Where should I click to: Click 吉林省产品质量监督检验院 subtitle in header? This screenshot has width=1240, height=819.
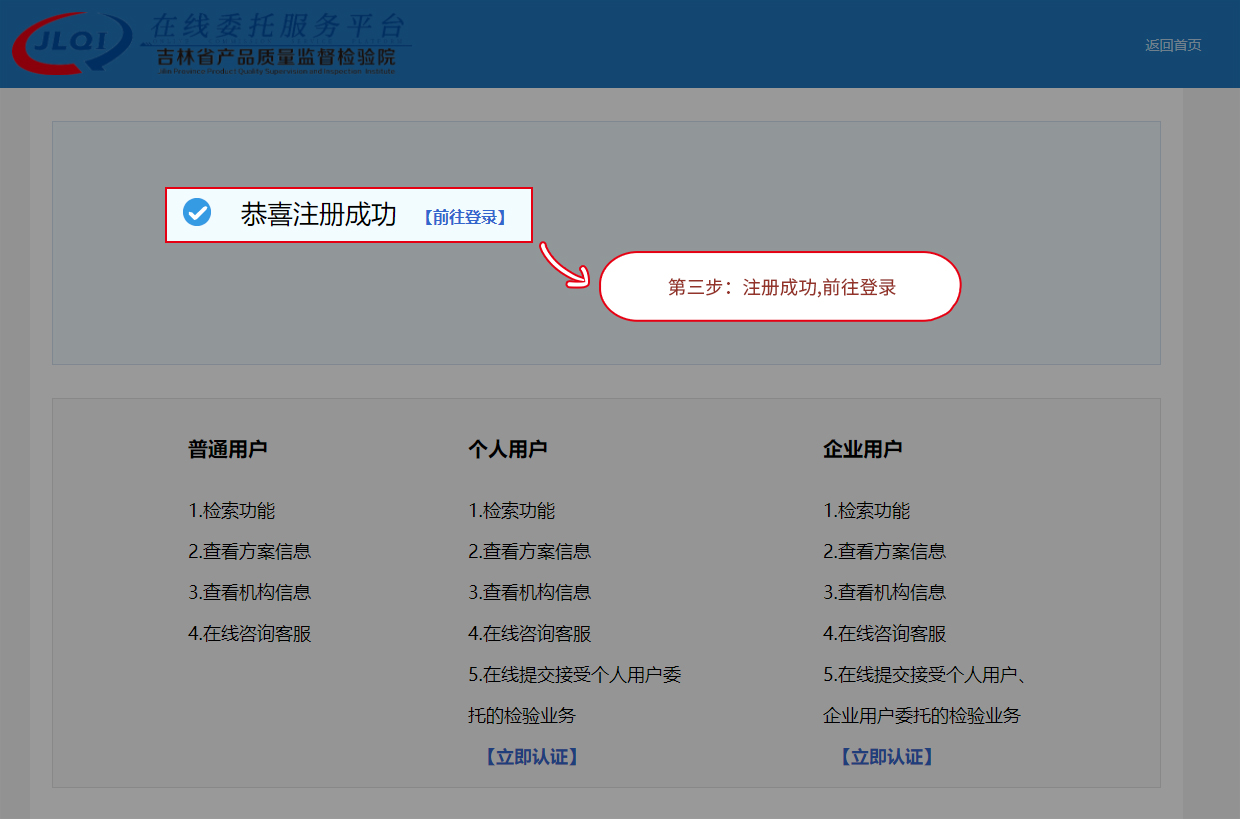pyautogui.click(x=276, y=58)
